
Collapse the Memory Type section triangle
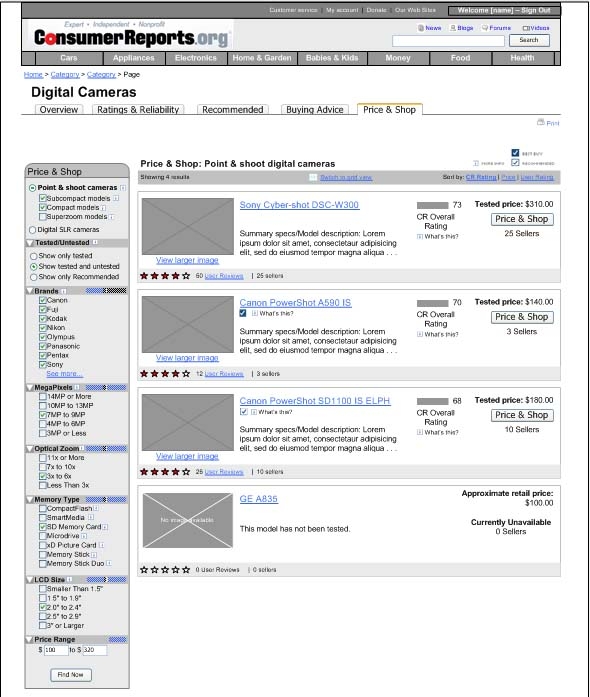click(x=30, y=500)
